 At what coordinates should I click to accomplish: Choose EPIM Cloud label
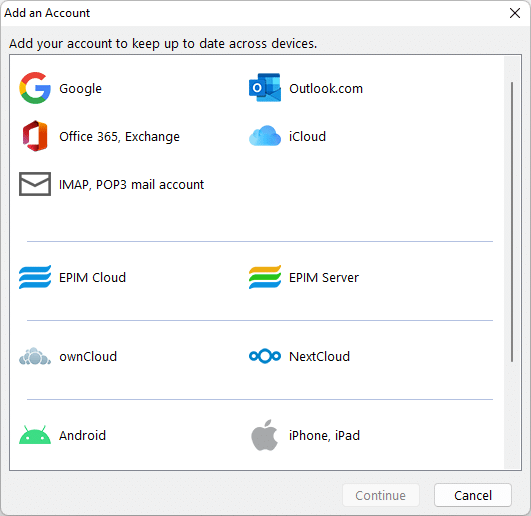[92, 278]
